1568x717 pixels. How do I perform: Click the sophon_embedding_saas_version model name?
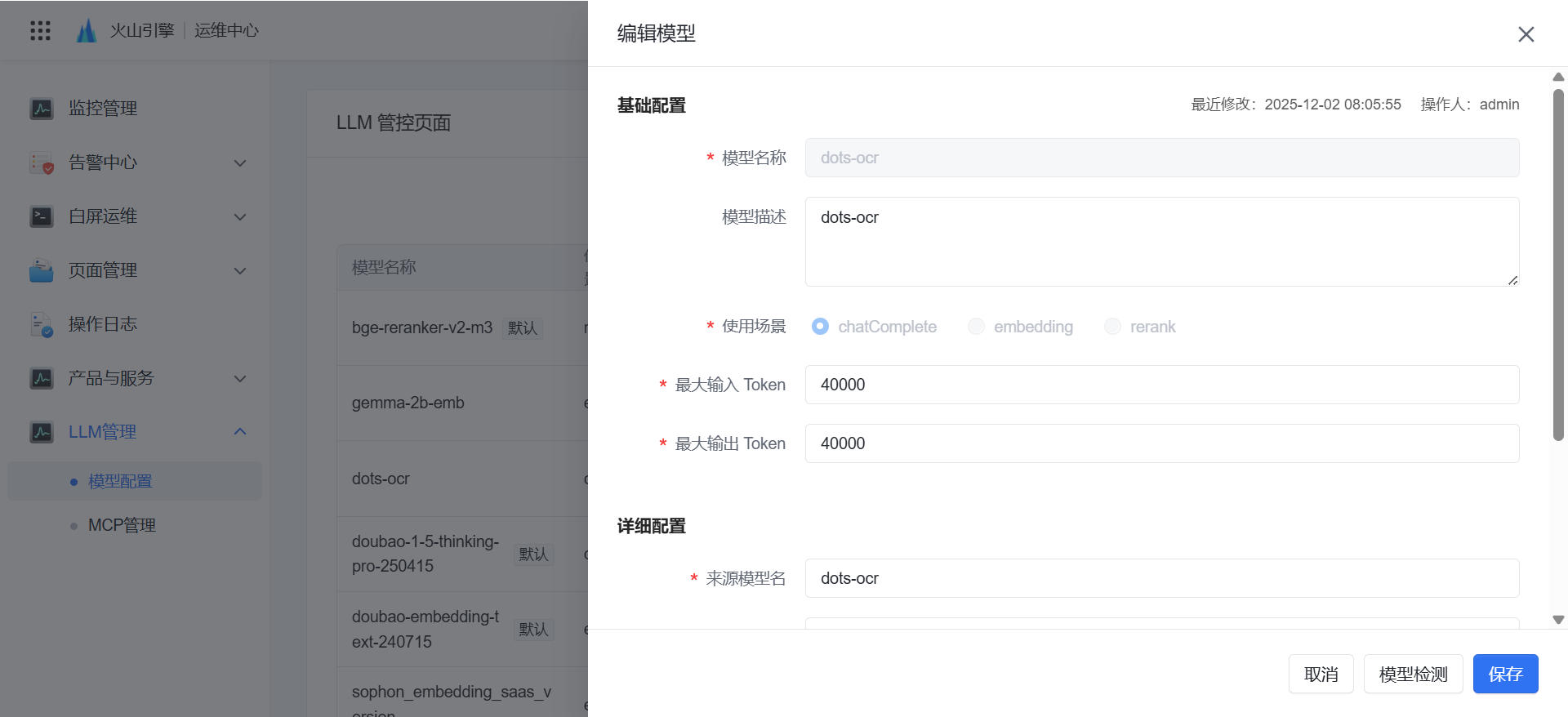(x=452, y=702)
